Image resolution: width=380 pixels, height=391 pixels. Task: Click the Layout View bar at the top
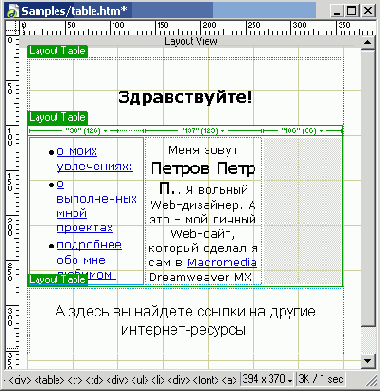[191, 41]
